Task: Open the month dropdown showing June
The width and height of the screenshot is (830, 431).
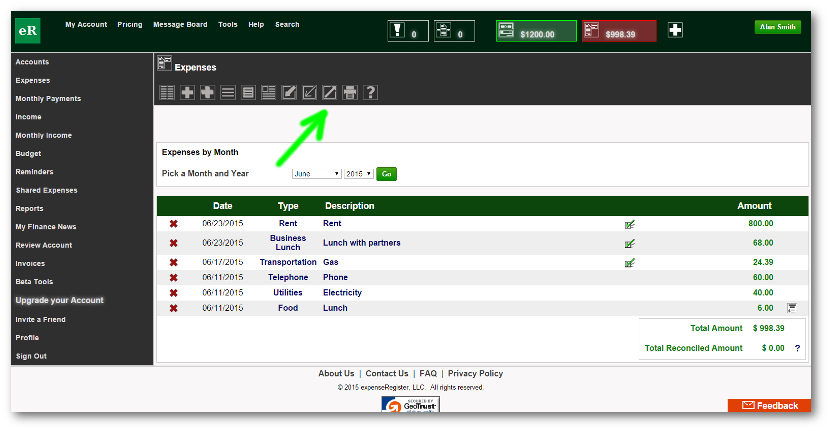Action: 316,174
